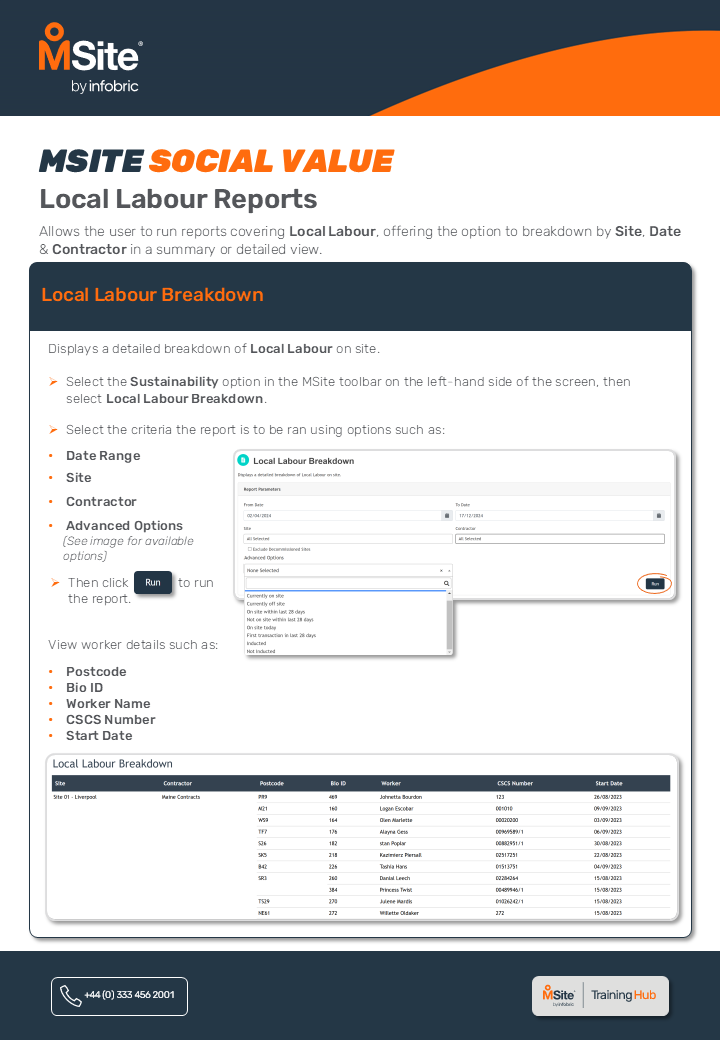Click the Start Date column header
This screenshot has height=1040, width=720.
pos(608,783)
